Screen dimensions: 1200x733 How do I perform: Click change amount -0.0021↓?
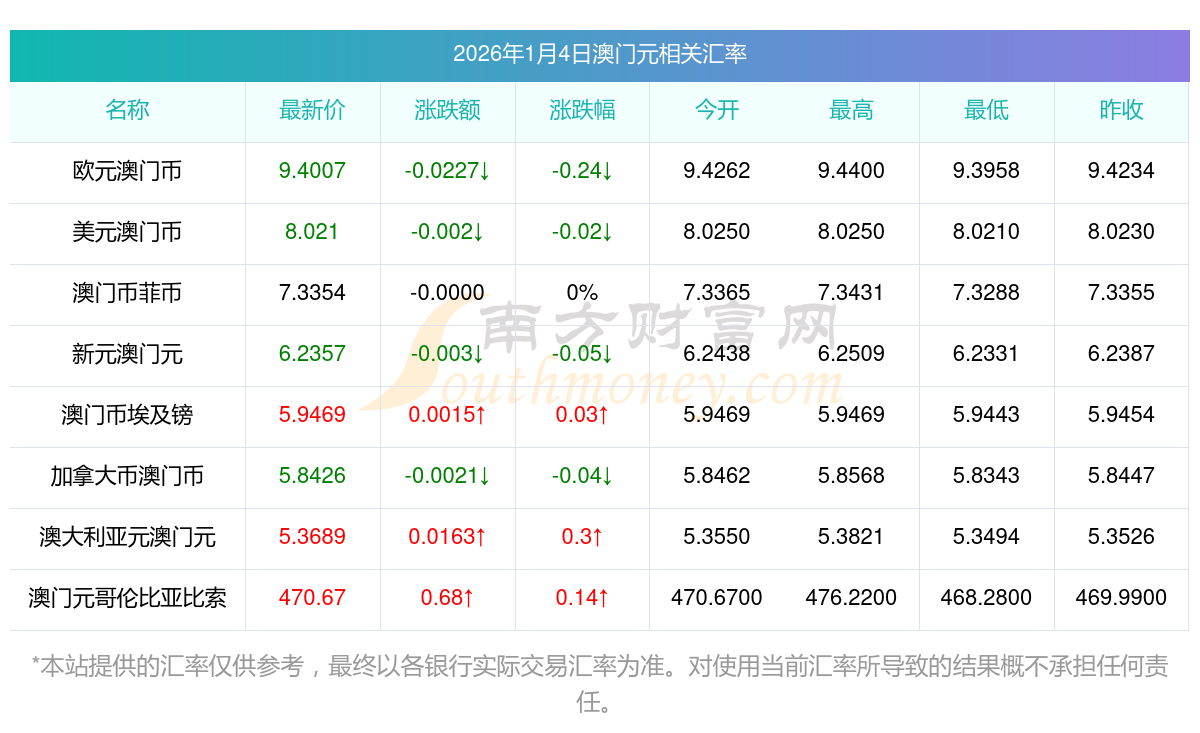[447, 476]
